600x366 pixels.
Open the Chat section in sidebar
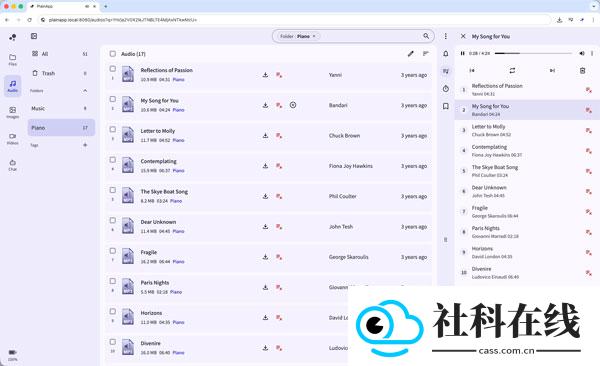tap(13, 165)
